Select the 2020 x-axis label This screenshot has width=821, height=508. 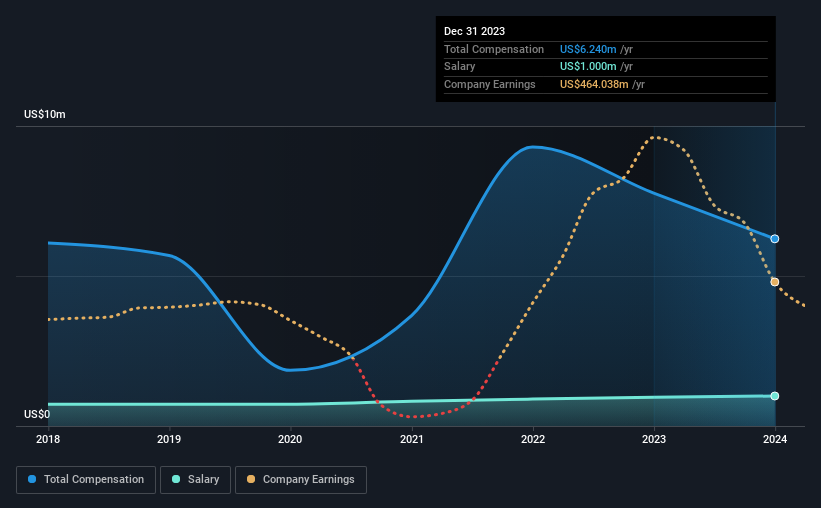pyautogui.click(x=290, y=439)
